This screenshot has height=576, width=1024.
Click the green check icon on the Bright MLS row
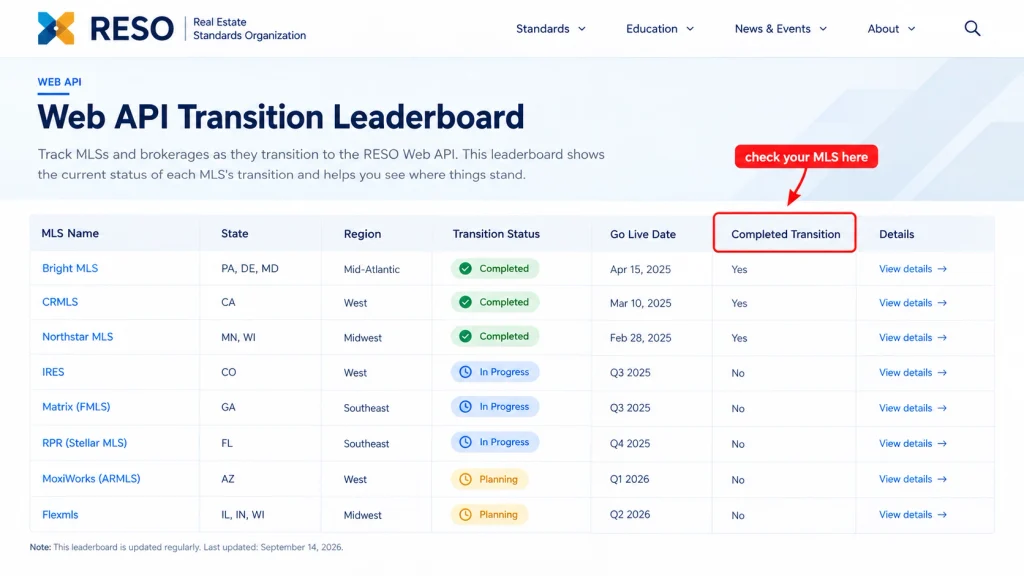tap(465, 268)
